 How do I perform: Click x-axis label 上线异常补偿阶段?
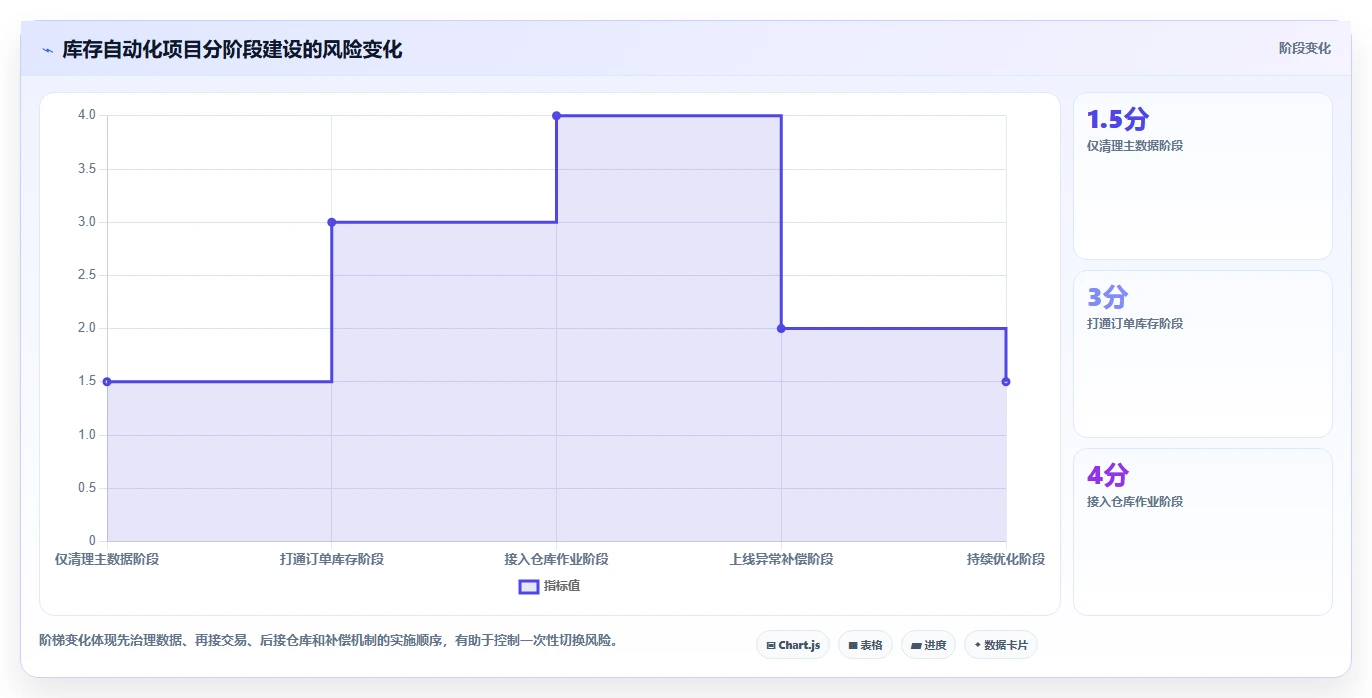coord(781,559)
